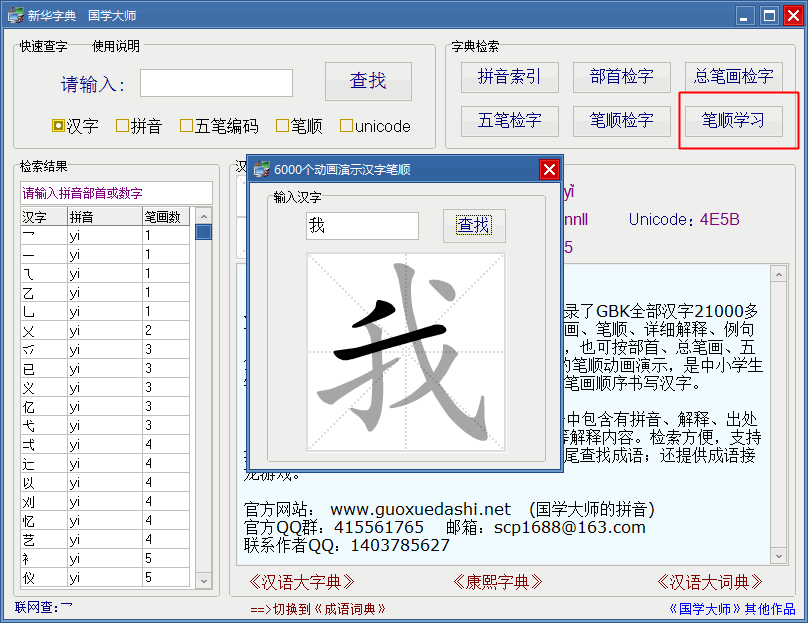Viewport: 808px width, 623px height.
Task: Select the 刈 row in results
Action: (105, 502)
